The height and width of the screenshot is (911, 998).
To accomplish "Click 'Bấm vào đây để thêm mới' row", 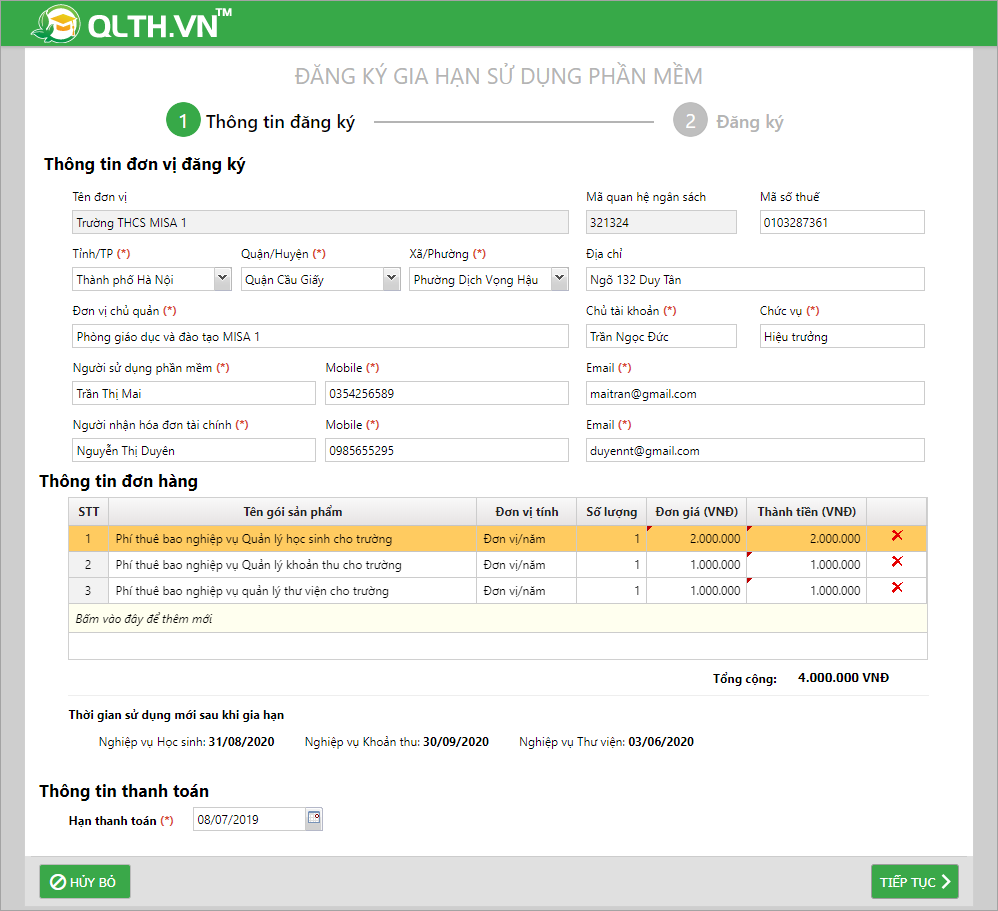I will point(498,618).
